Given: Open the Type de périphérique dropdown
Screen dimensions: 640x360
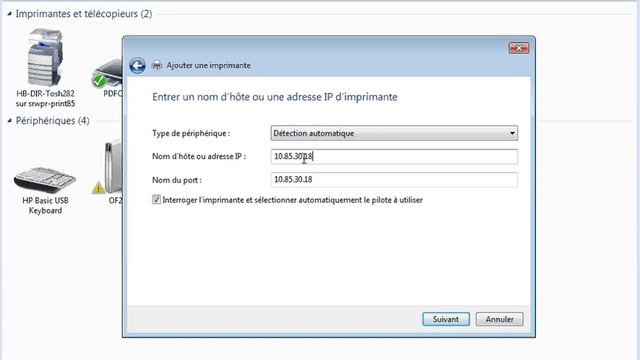Looking at the screenshot, I should click(394, 133).
